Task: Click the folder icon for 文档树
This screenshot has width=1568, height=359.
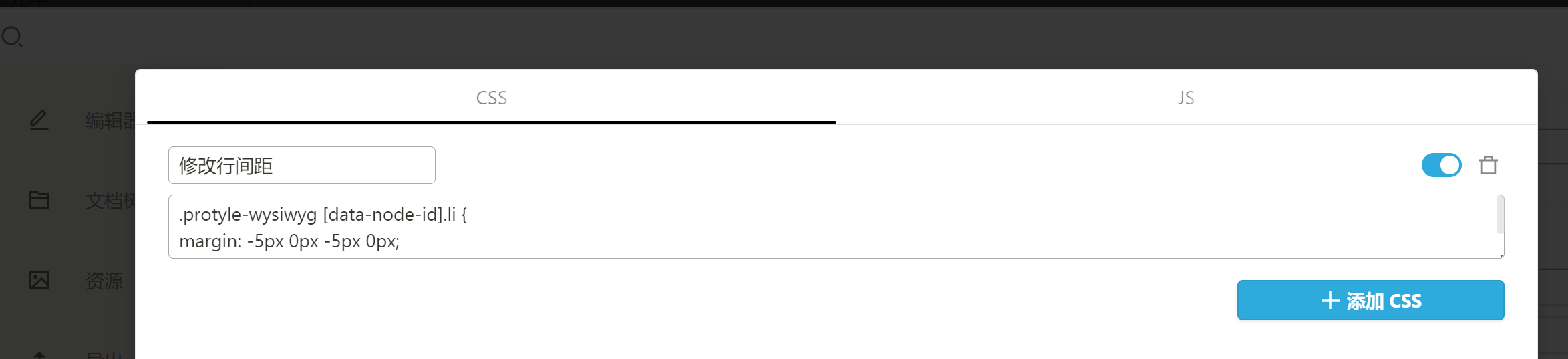Action: (39, 200)
